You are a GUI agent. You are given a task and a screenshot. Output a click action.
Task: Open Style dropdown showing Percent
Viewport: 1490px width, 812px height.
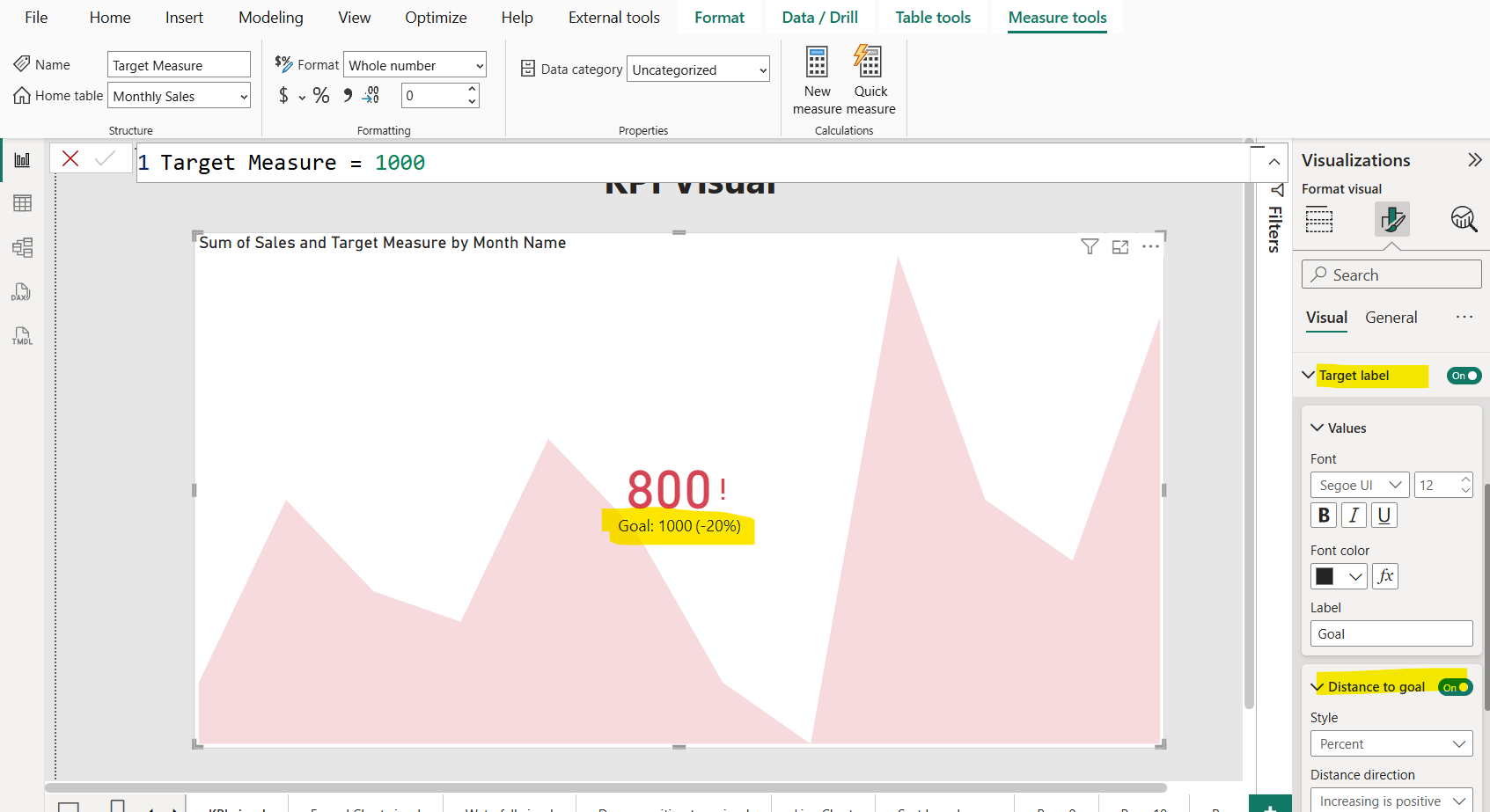pos(1391,744)
